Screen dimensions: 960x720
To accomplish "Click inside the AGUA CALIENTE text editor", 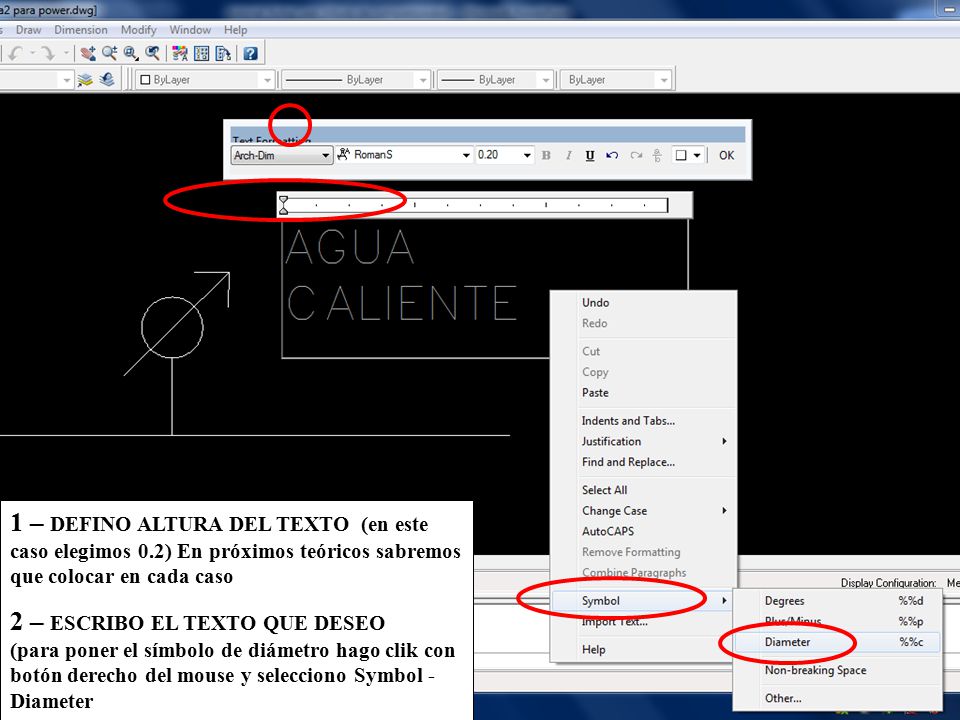I will [484, 289].
